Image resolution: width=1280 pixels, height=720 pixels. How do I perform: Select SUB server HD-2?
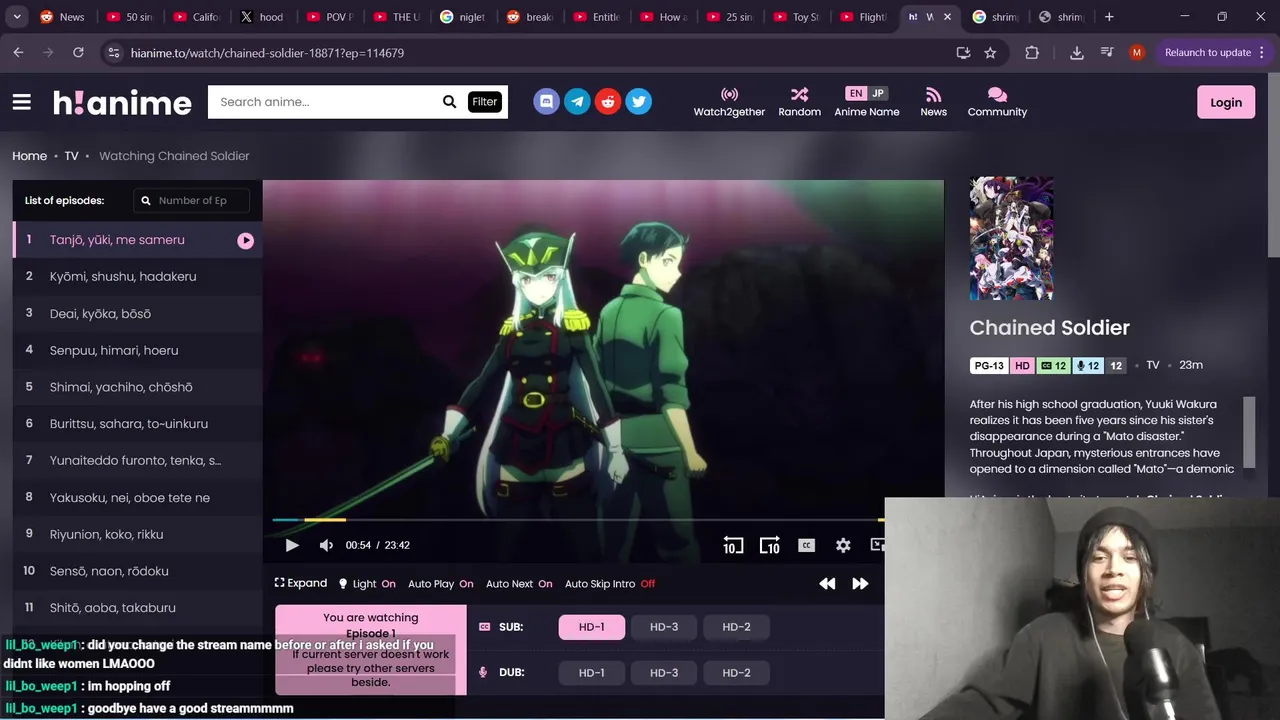736,627
